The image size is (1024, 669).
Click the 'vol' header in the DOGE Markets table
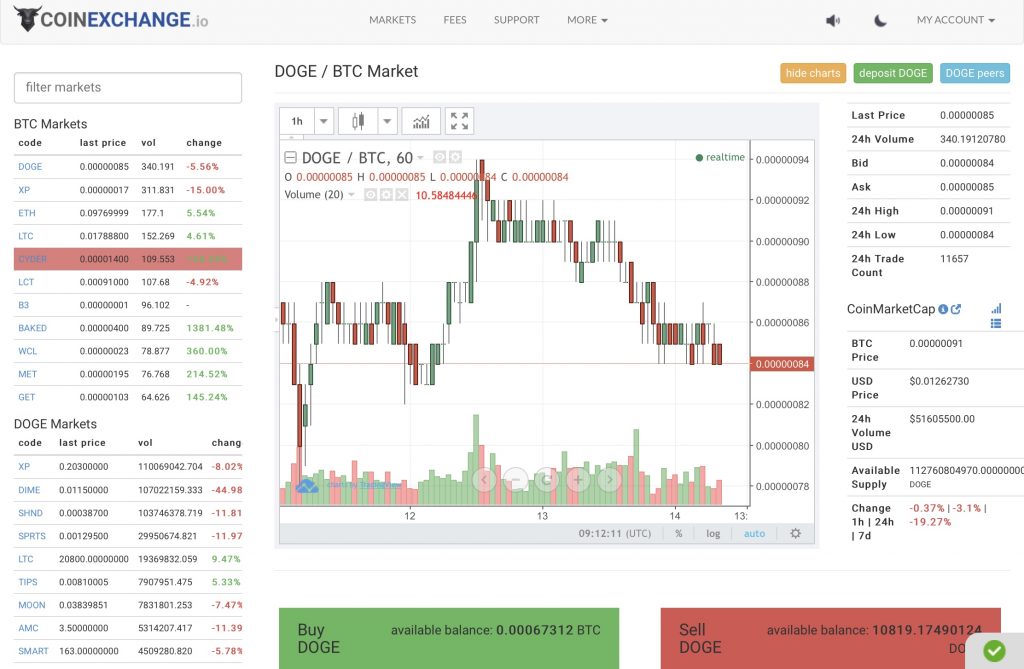point(145,442)
